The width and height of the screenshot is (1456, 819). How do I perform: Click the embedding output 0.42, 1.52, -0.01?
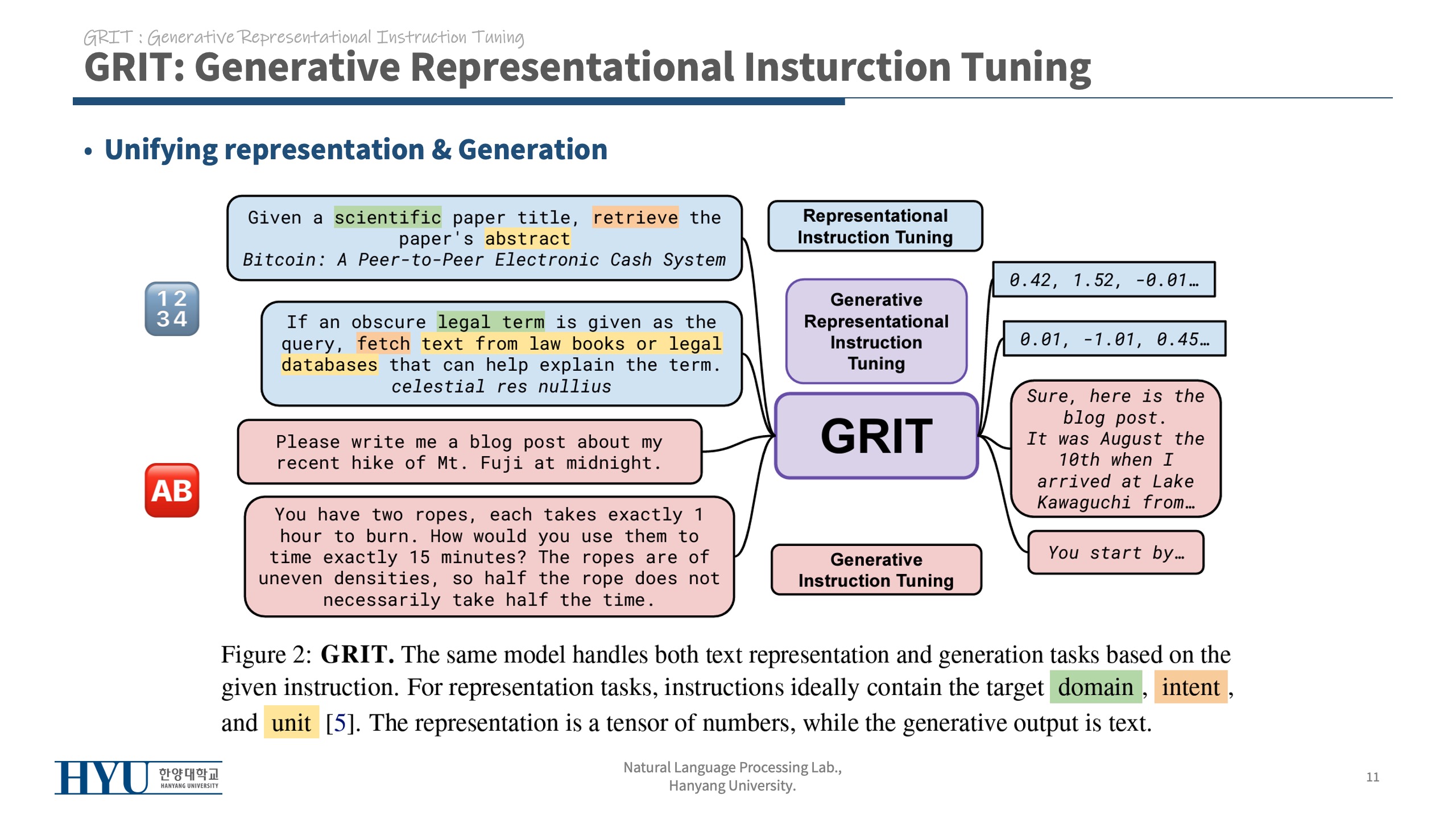click(x=1103, y=280)
